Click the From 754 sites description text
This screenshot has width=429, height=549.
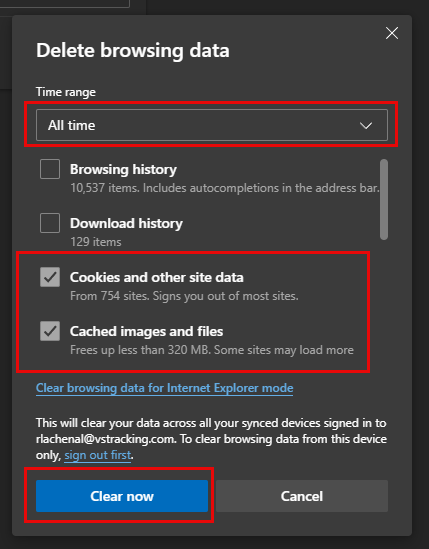click(184, 296)
